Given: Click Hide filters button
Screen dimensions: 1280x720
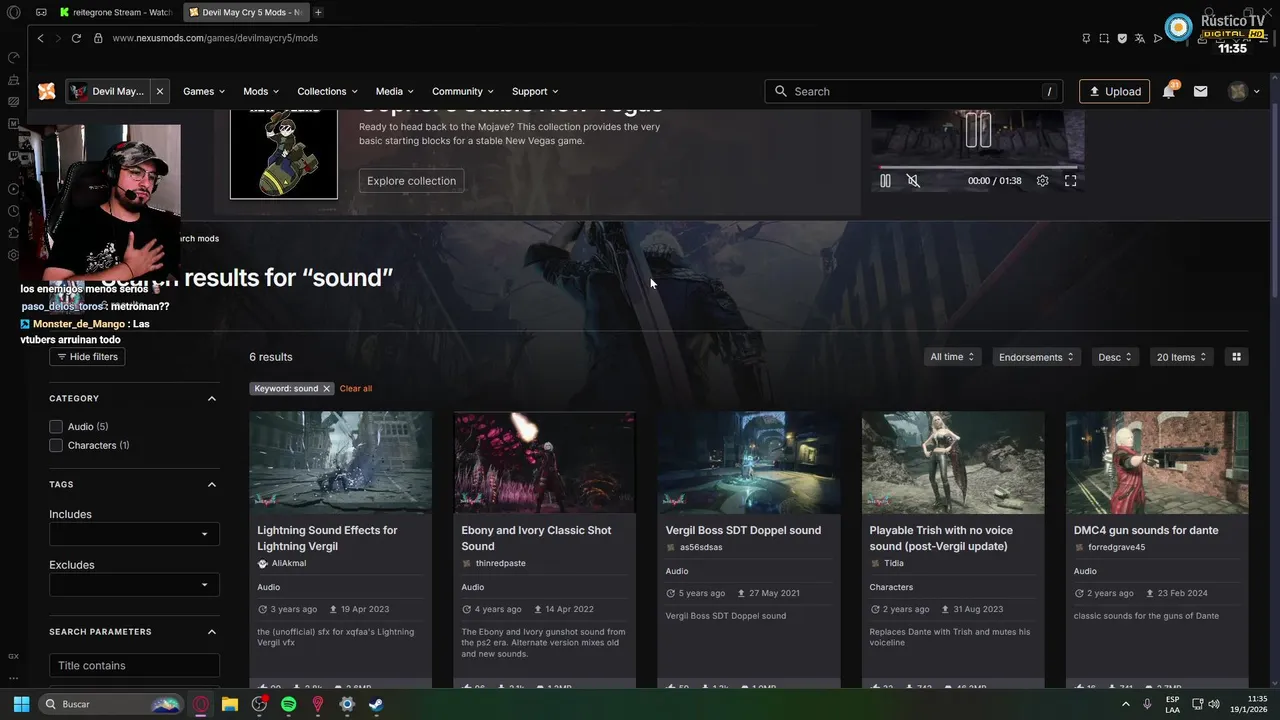Looking at the screenshot, I should (x=87, y=357).
